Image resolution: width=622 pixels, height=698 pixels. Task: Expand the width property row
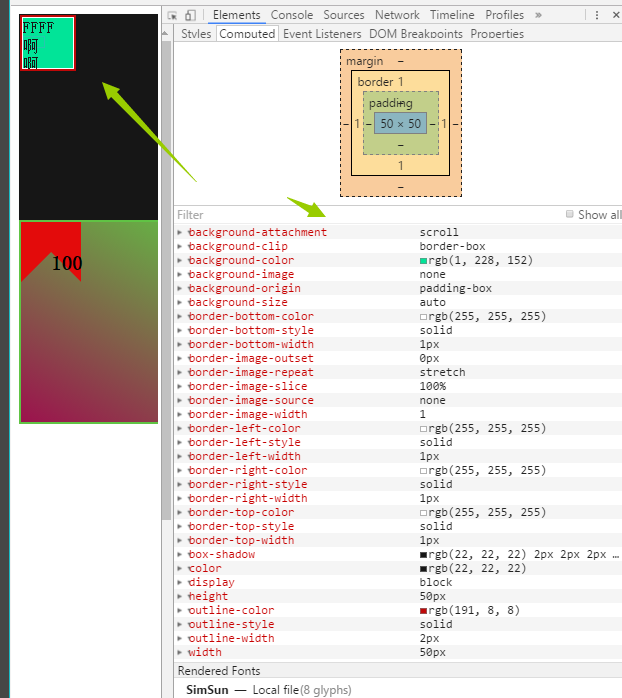(179, 652)
